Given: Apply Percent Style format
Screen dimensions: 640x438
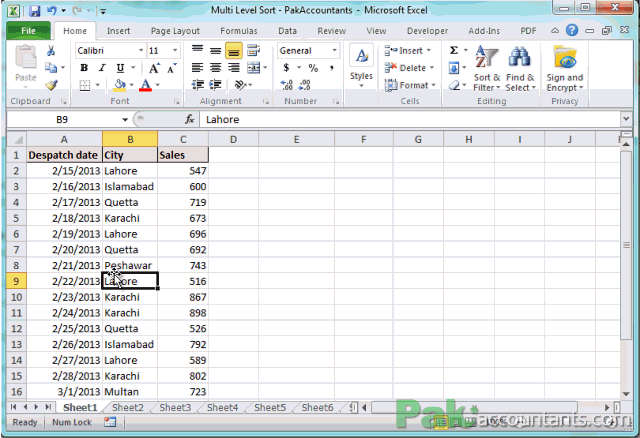Looking at the screenshot, I should tap(313, 68).
